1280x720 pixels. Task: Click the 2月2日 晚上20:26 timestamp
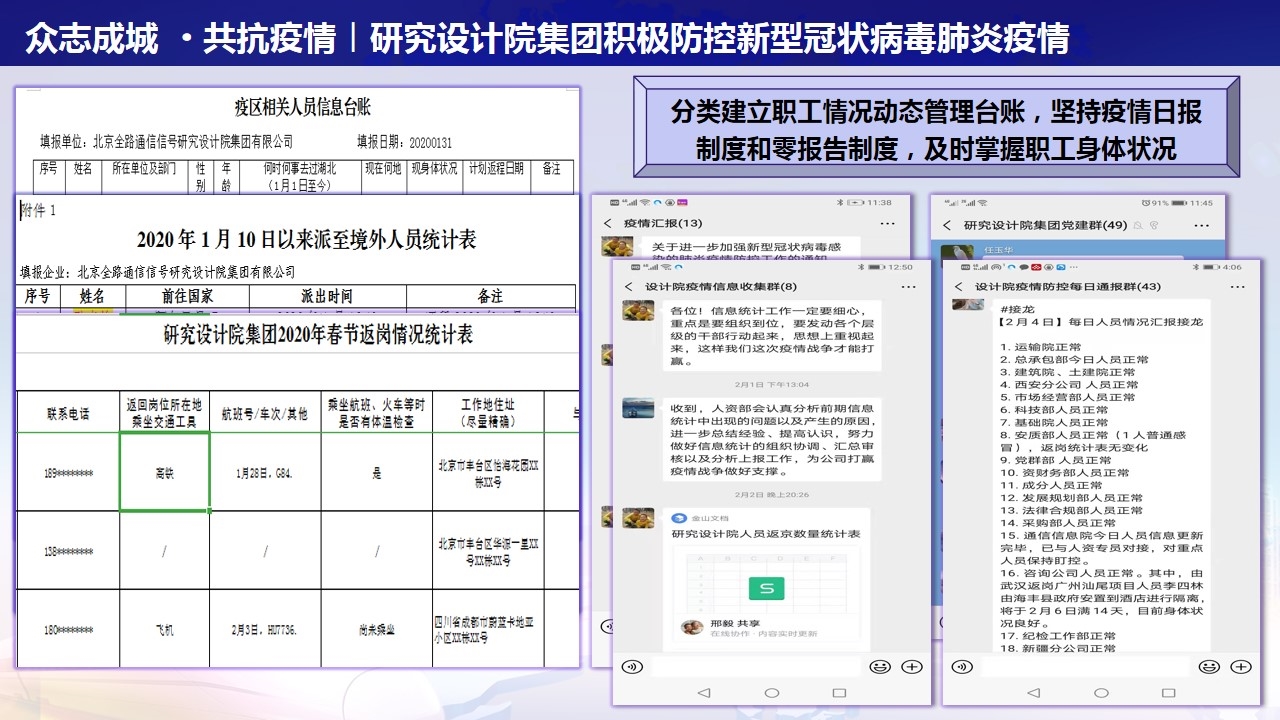pos(771,495)
